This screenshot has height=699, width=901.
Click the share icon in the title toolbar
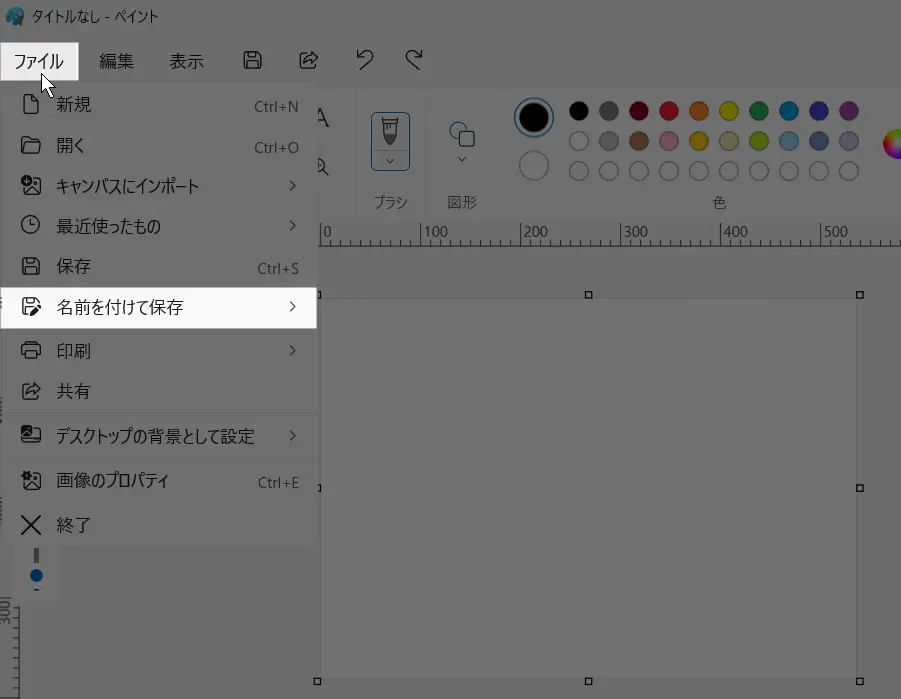coord(309,60)
